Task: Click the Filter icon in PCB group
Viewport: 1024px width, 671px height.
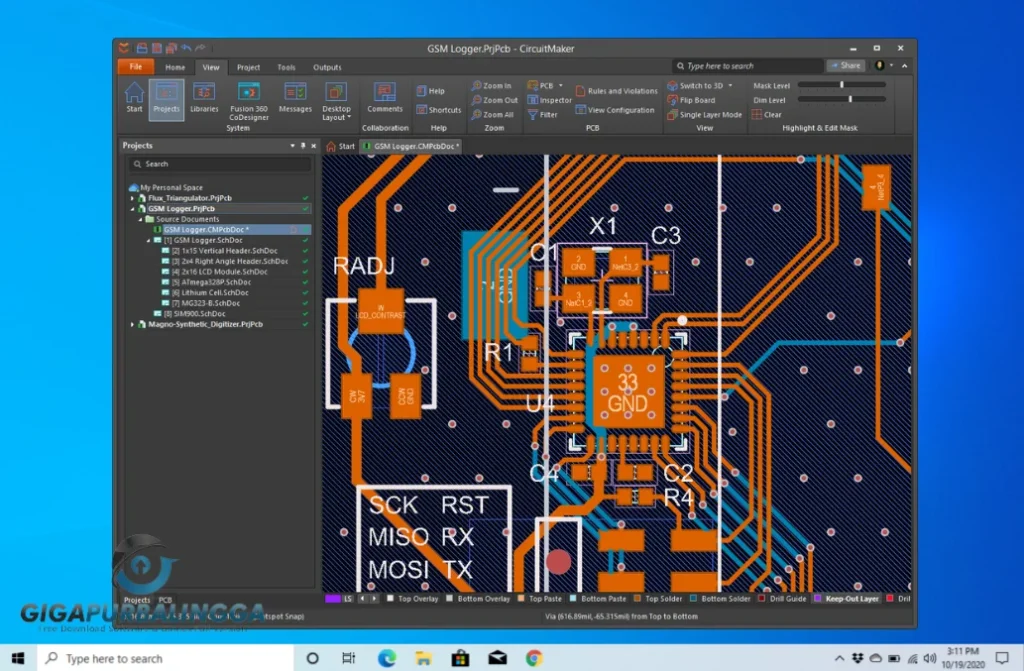Action: [x=548, y=115]
